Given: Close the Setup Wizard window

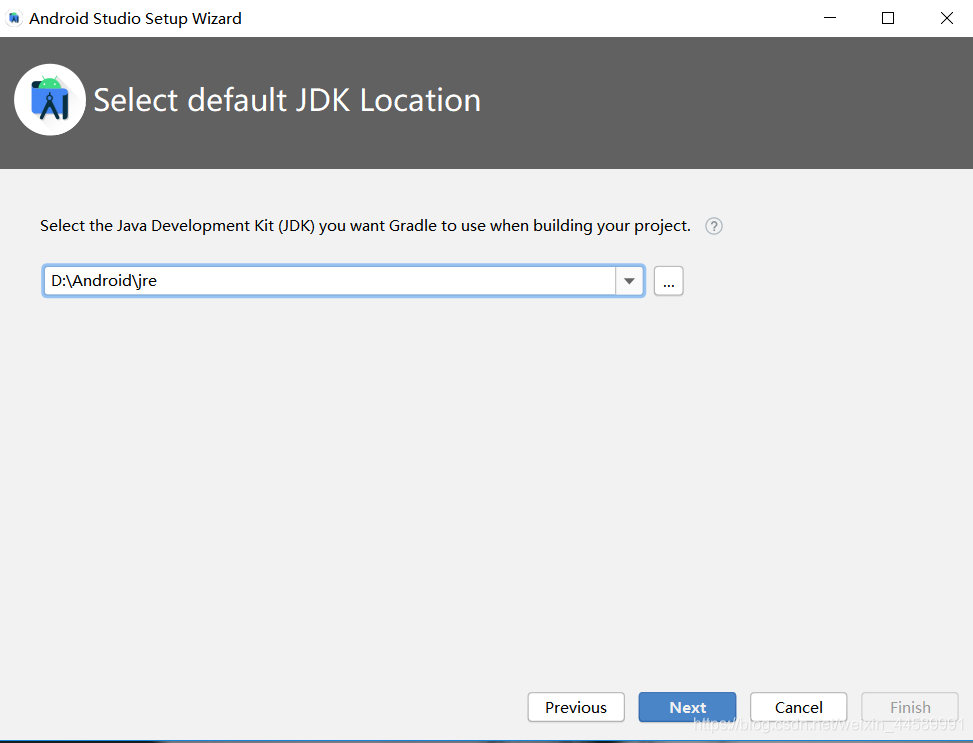Looking at the screenshot, I should (x=946, y=18).
